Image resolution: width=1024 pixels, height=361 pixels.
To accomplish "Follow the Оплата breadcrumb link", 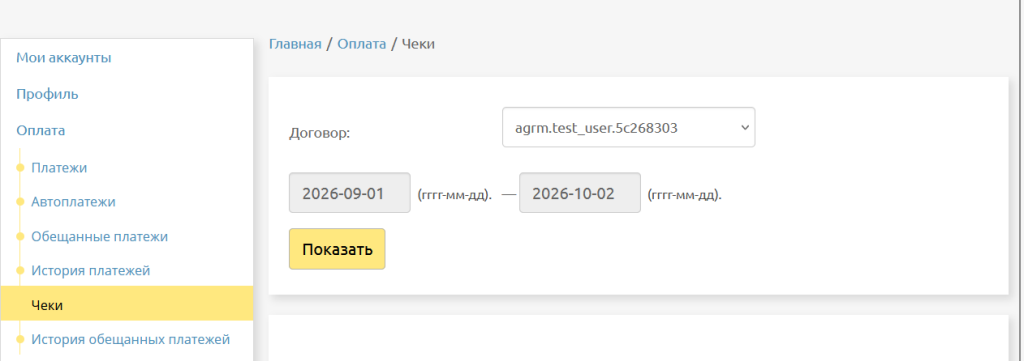I will click(362, 44).
